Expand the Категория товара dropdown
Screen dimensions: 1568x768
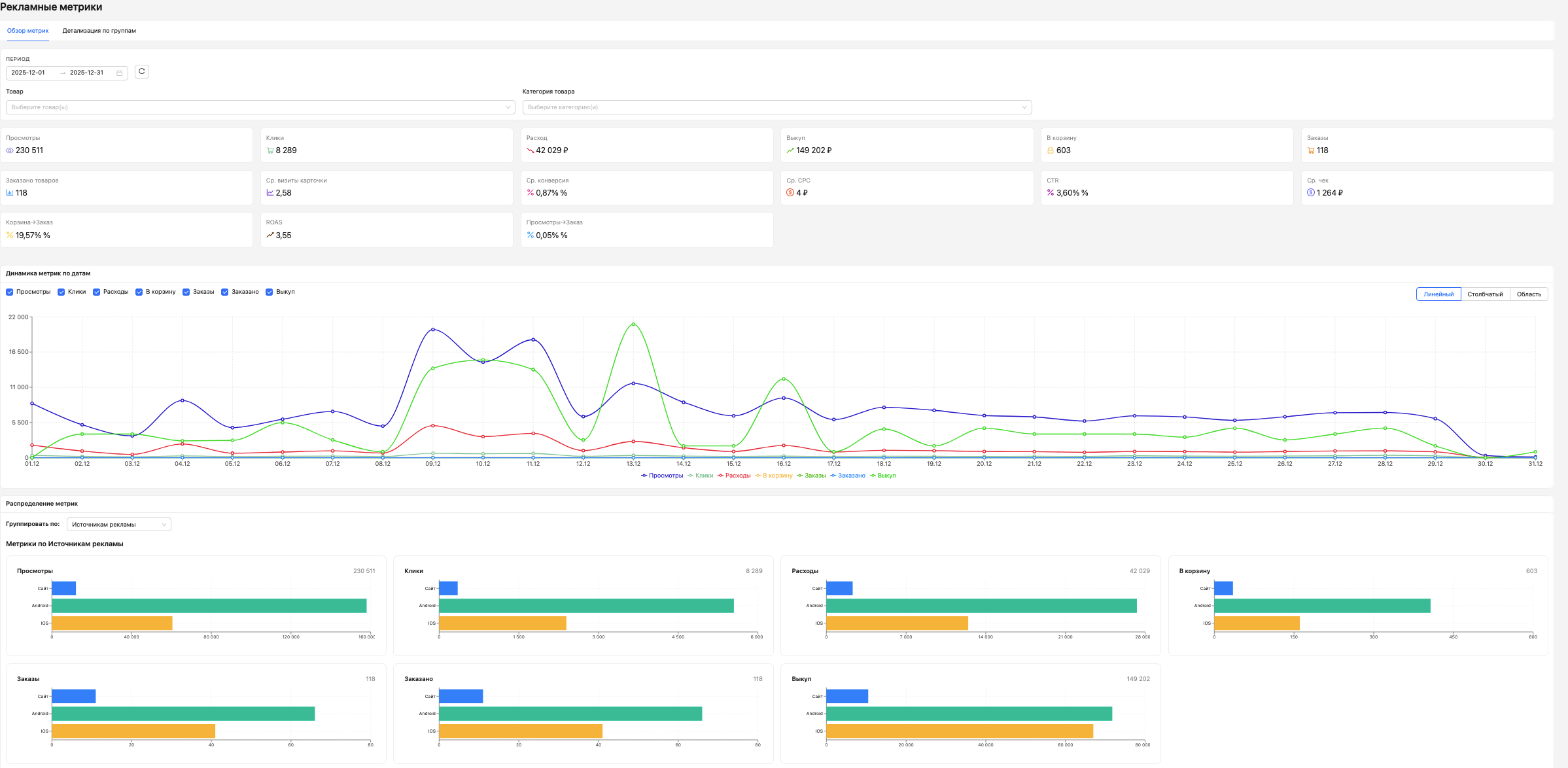pos(776,107)
